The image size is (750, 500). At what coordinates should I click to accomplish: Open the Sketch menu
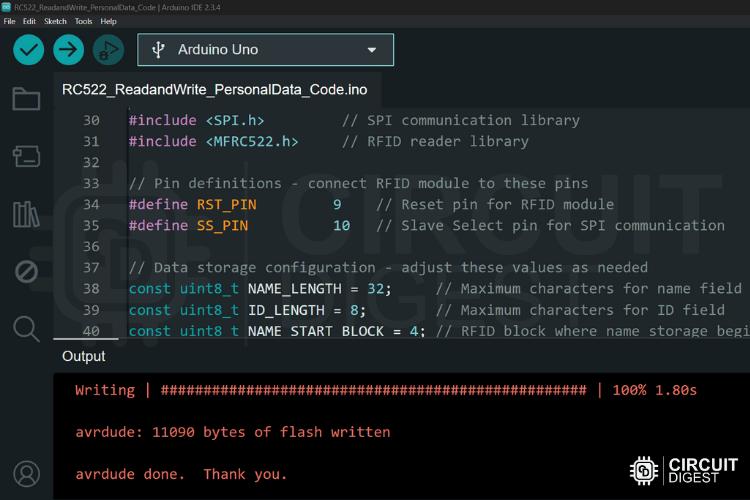(x=55, y=21)
